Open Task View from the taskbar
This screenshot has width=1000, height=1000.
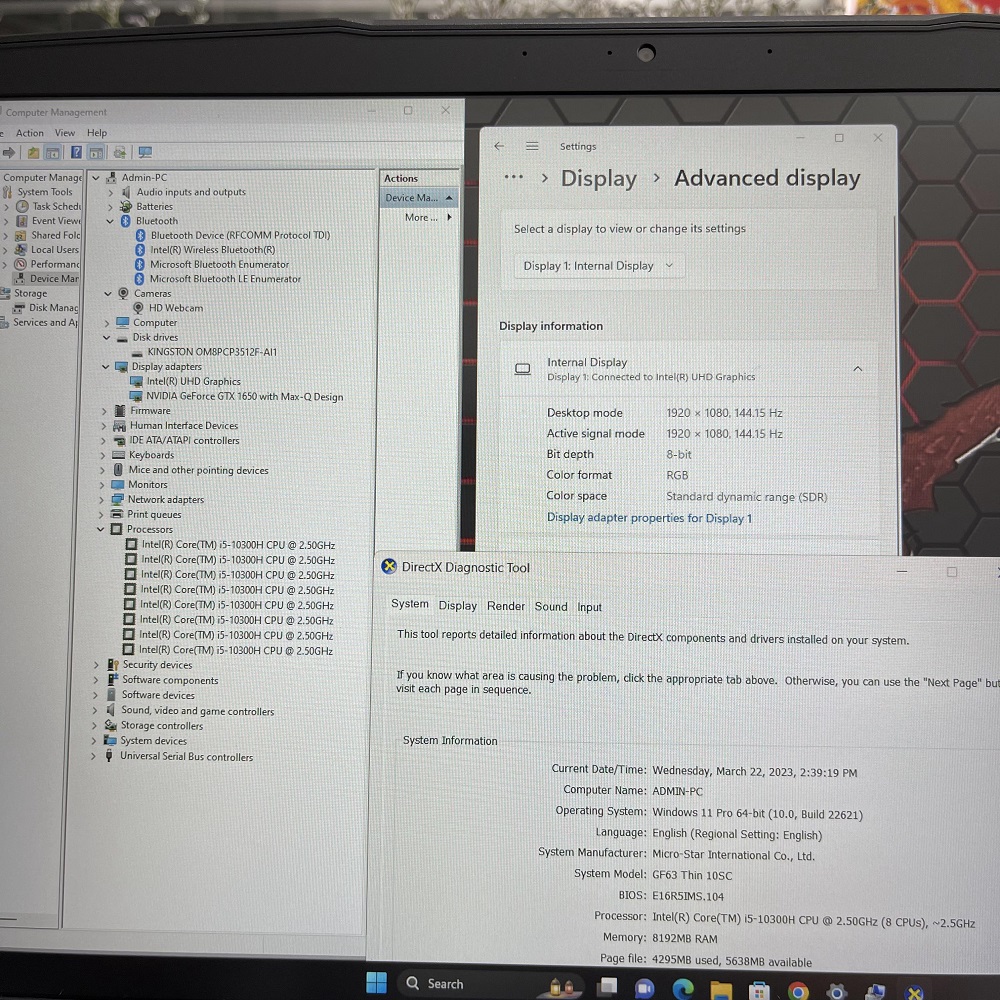(x=608, y=987)
